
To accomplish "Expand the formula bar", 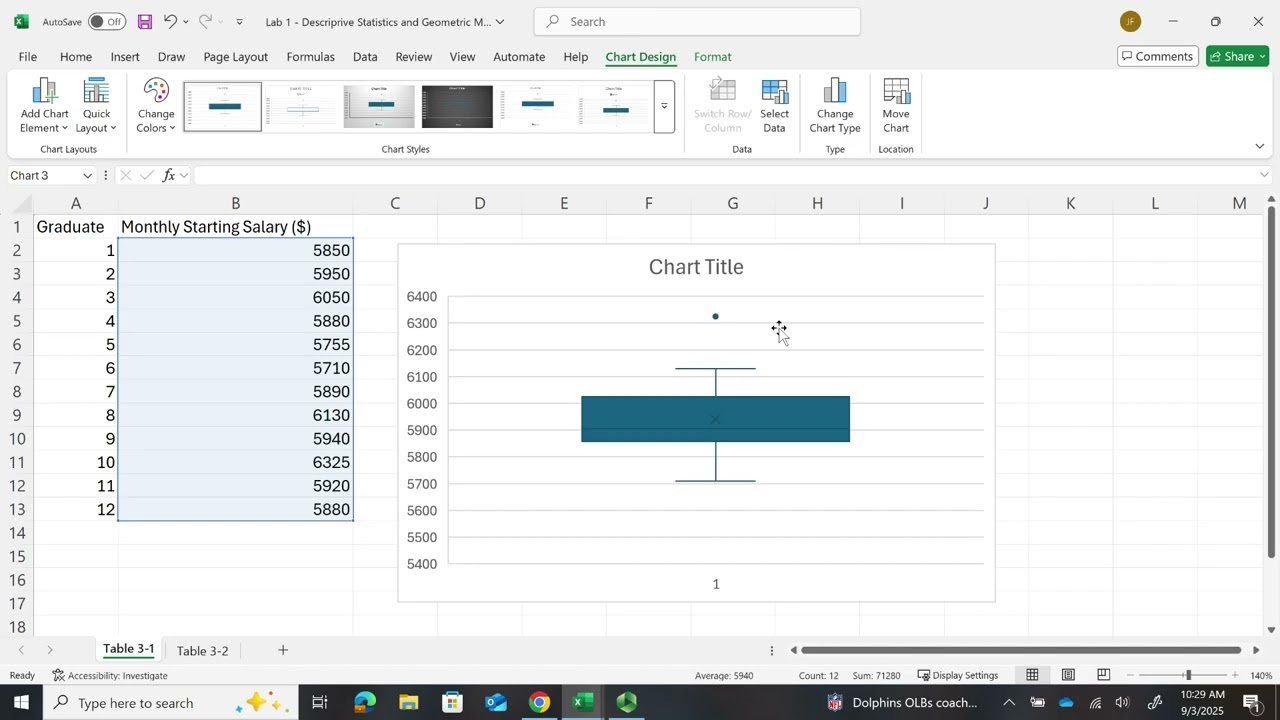I will click(x=1264, y=175).
